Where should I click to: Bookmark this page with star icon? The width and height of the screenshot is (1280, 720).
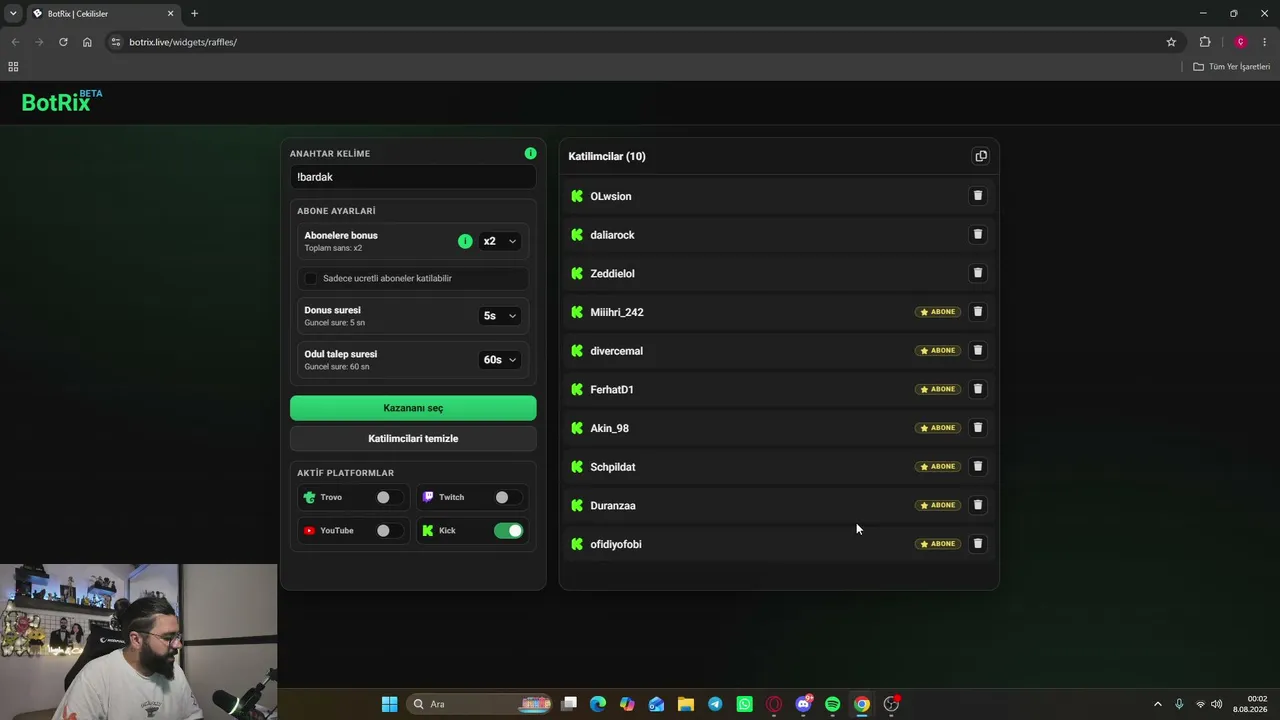point(1171,42)
